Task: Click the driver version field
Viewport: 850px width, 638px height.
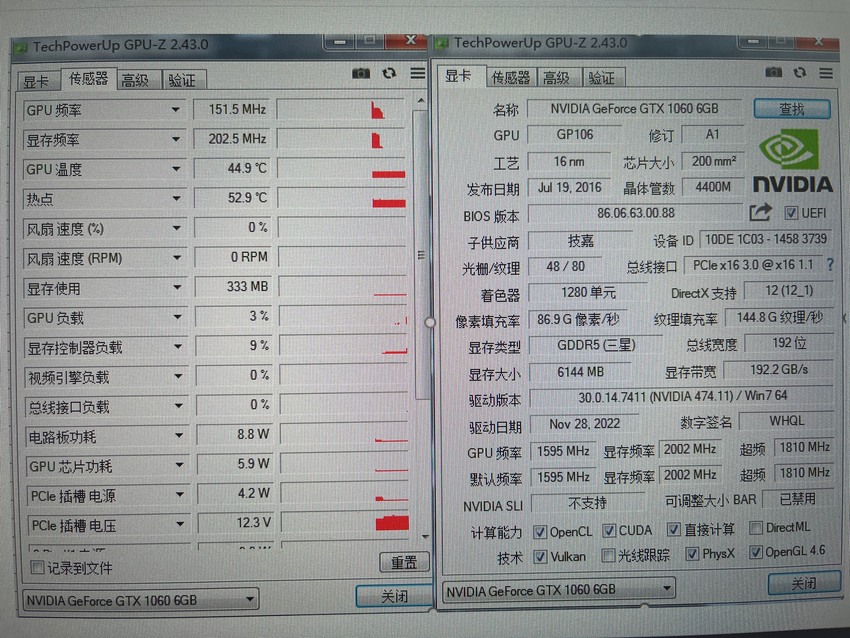Action: point(682,396)
